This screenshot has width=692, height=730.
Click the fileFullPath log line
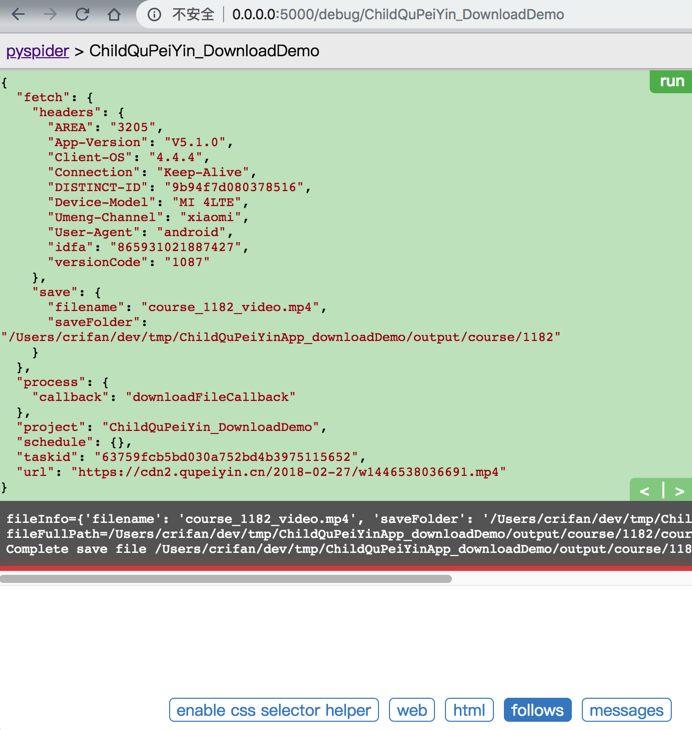[x=349, y=534]
